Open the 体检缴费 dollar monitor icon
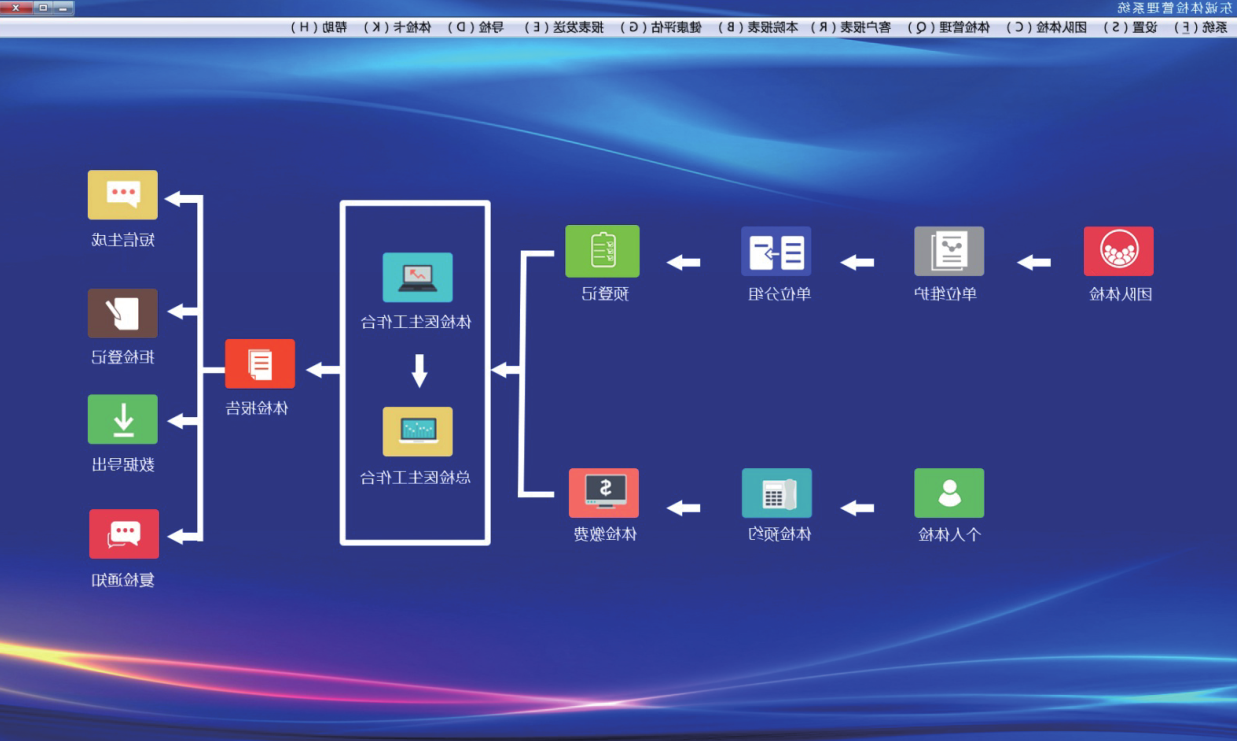This screenshot has width=1237, height=741. click(x=604, y=493)
